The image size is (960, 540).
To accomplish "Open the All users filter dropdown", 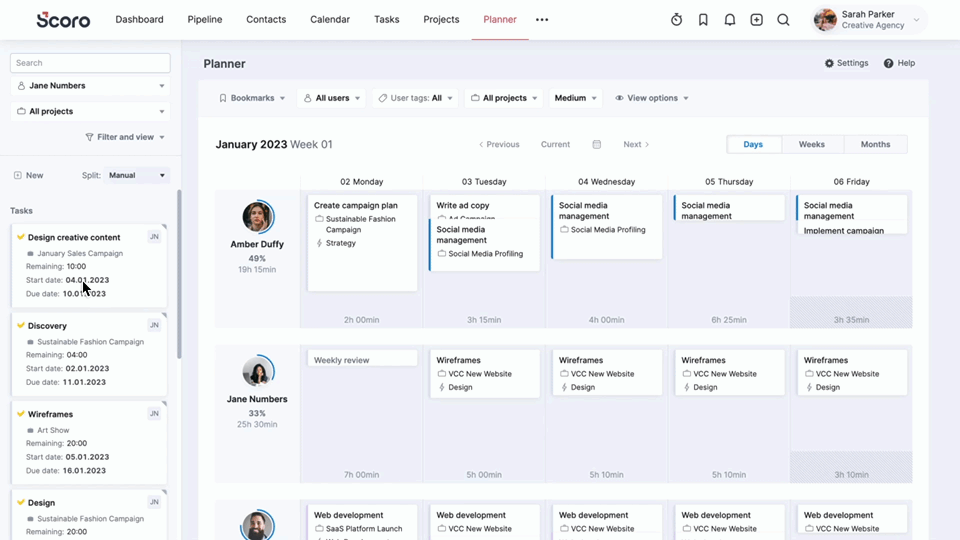I will [332, 98].
